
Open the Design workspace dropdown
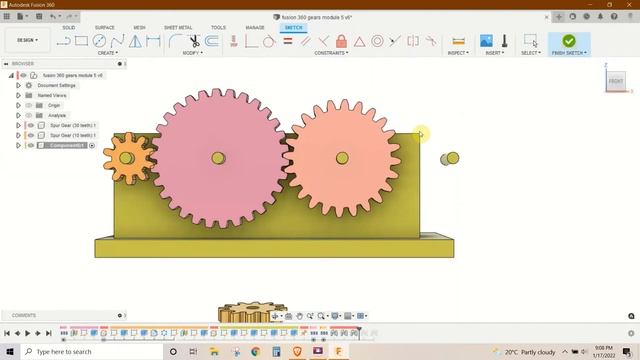coord(27,40)
